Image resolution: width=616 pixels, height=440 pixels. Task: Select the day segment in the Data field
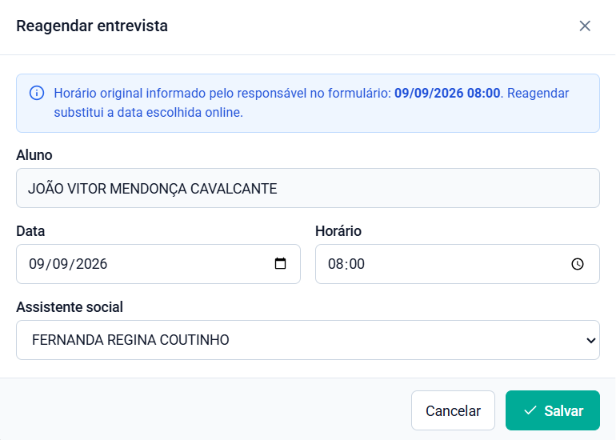(36, 264)
